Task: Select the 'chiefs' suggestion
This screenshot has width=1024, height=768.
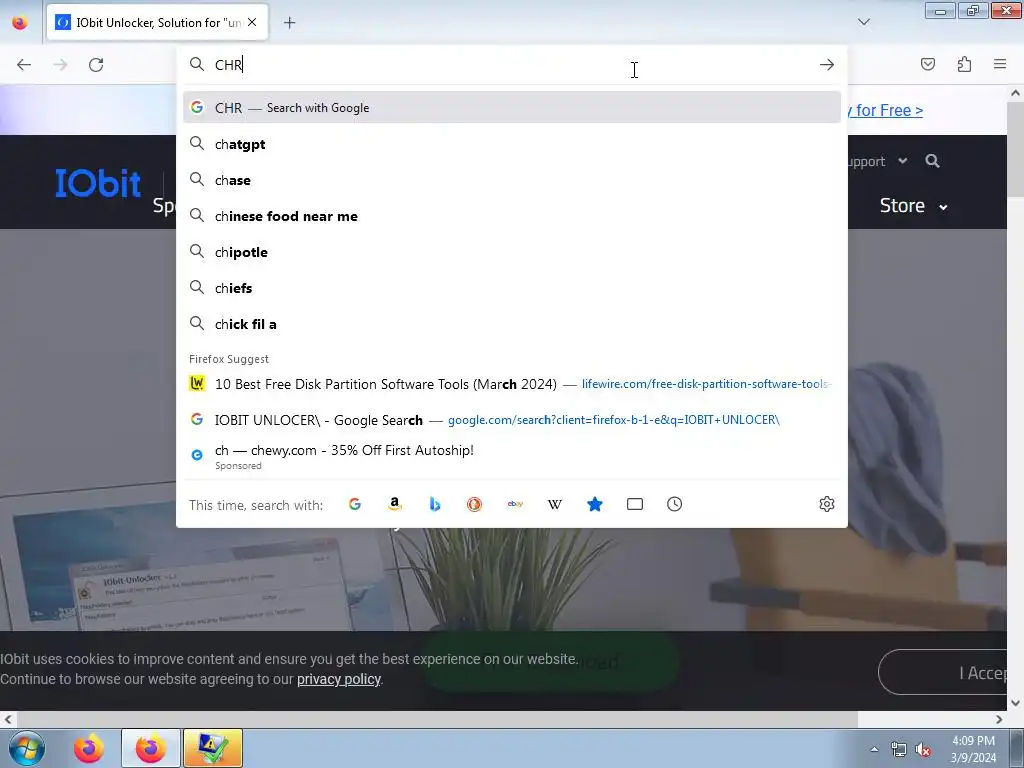Action: [512, 287]
